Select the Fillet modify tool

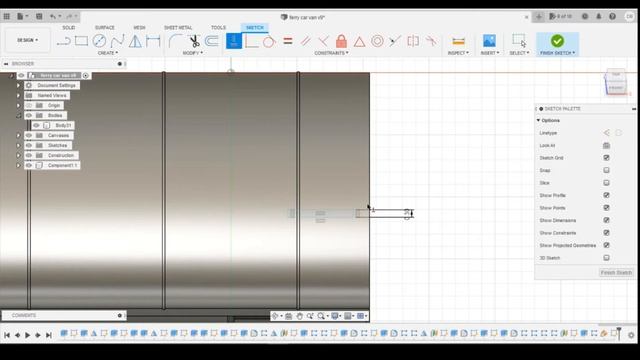pos(176,41)
